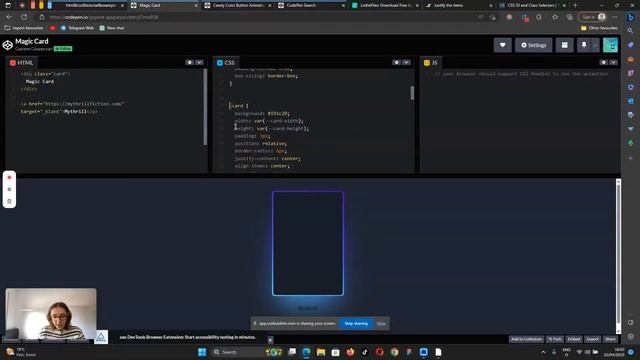The width and height of the screenshot is (640, 360).
Task: Open the Bing sidebar icon
Action: tap(631, 17)
